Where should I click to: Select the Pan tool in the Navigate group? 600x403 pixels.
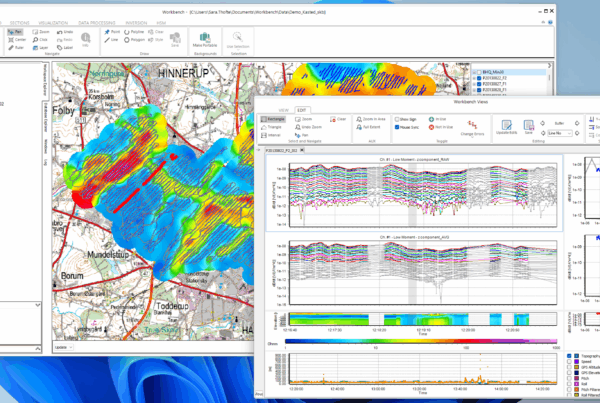[x=15, y=32]
